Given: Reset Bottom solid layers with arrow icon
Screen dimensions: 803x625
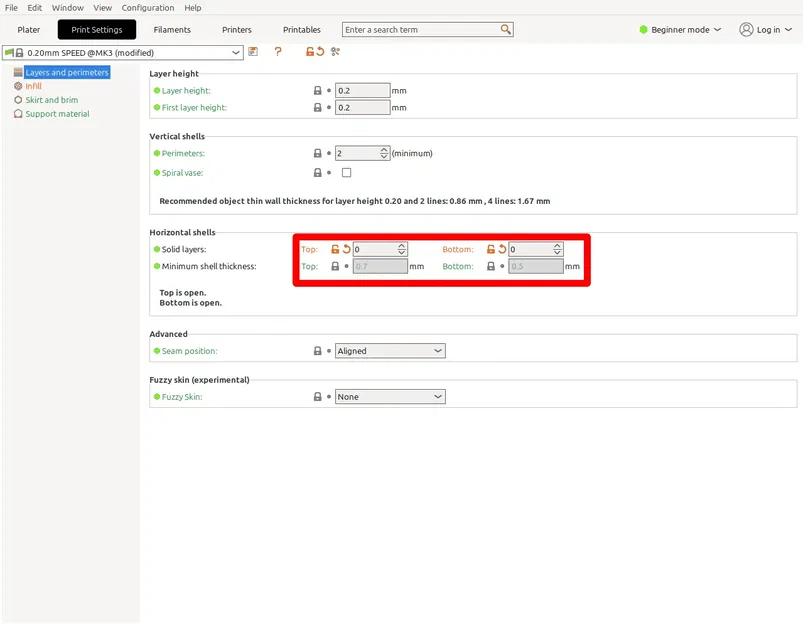Looking at the screenshot, I should (x=502, y=249).
